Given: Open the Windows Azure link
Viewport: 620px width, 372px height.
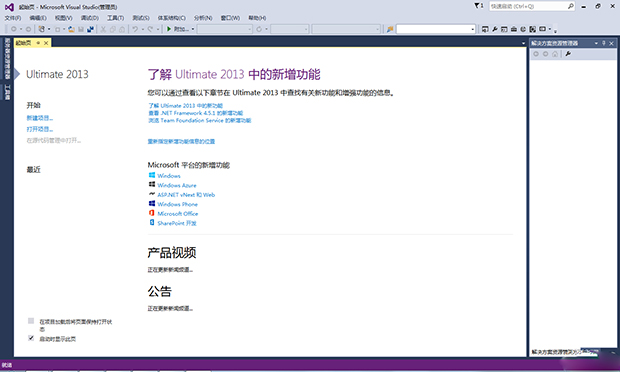Looking at the screenshot, I should pyautogui.click(x=177, y=185).
